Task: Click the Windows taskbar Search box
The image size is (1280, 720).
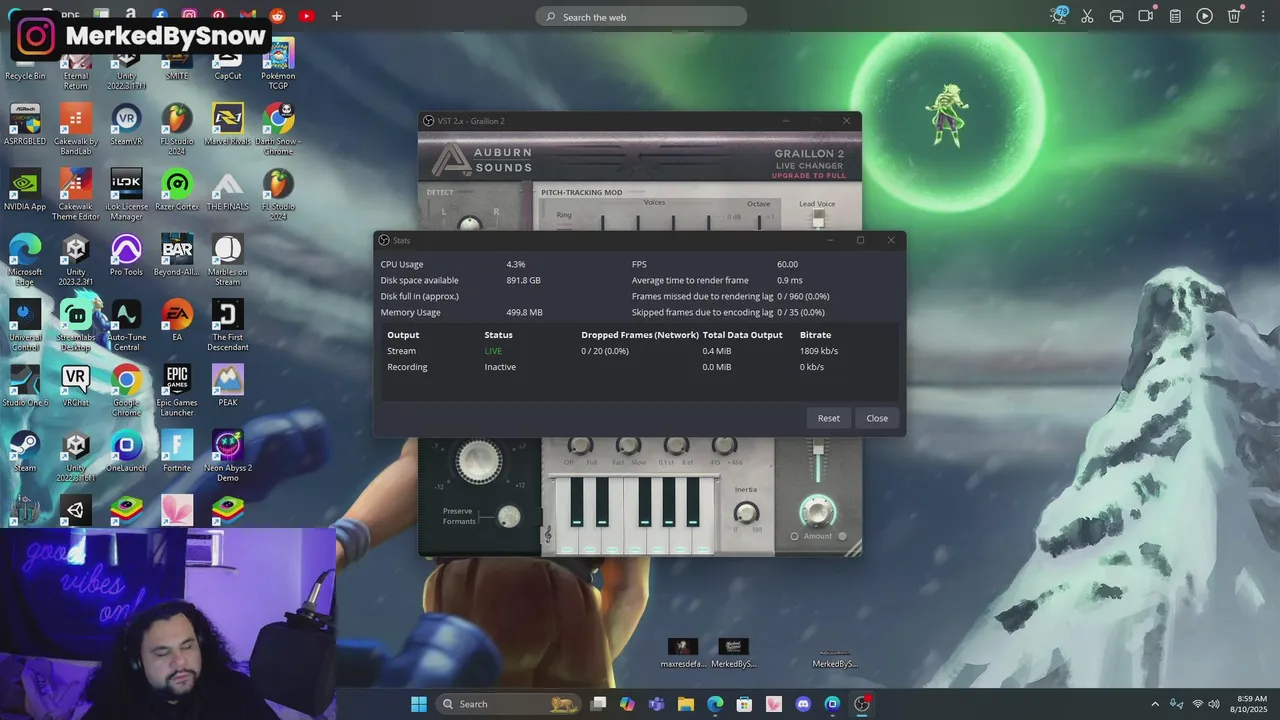Action: [x=509, y=704]
